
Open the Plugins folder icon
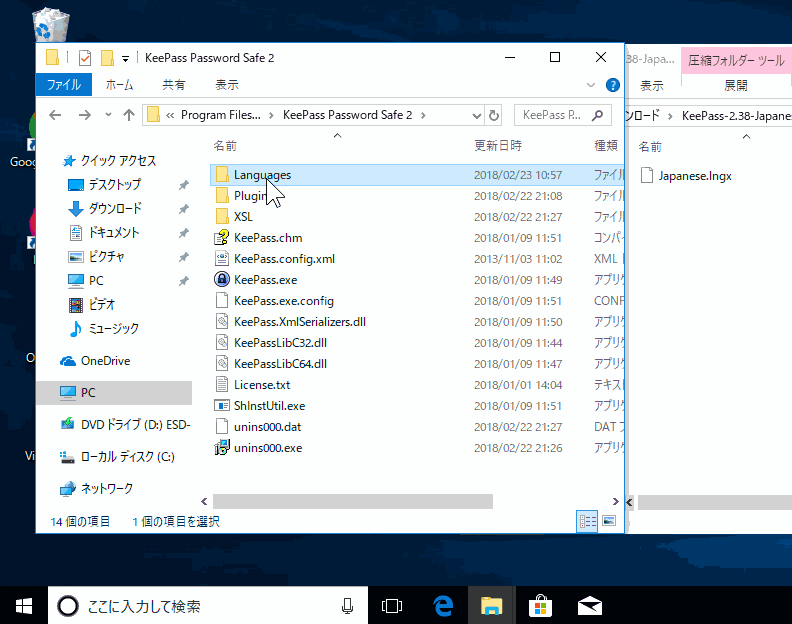(222, 196)
